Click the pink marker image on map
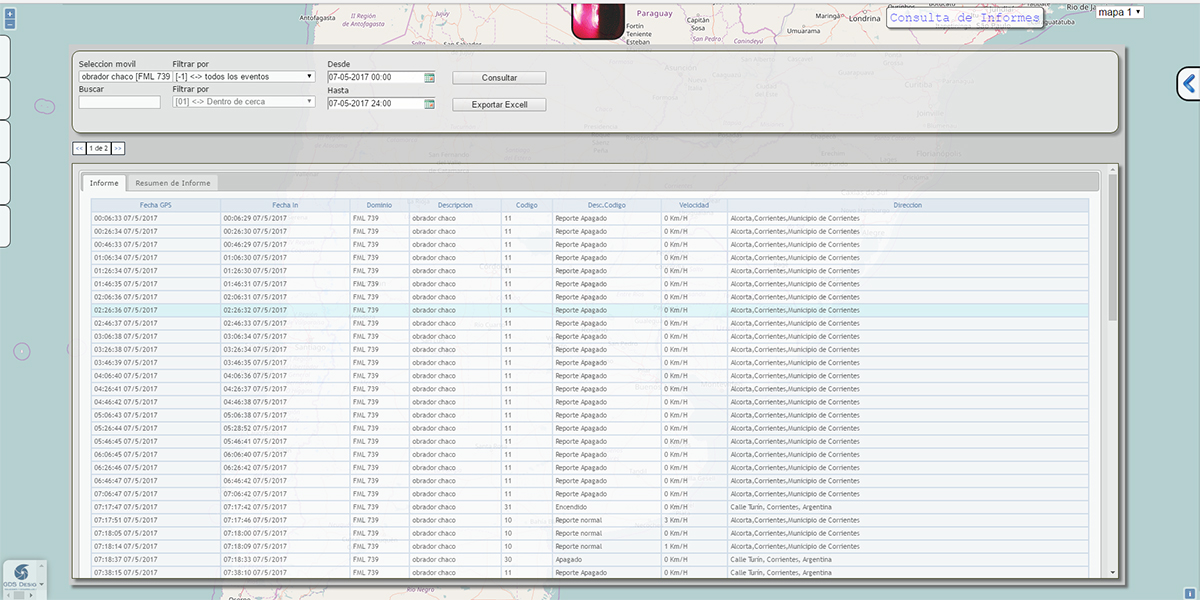Screen dimensions: 1200x600 coord(596,20)
